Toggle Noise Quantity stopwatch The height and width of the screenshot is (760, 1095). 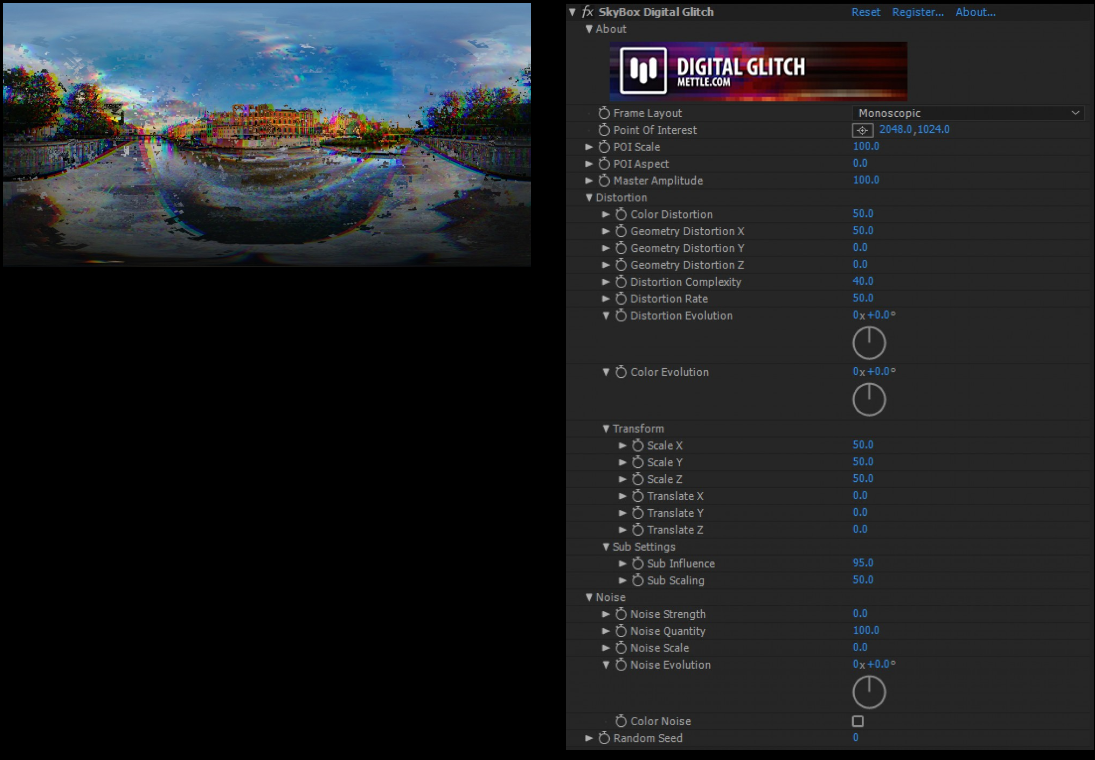click(621, 631)
